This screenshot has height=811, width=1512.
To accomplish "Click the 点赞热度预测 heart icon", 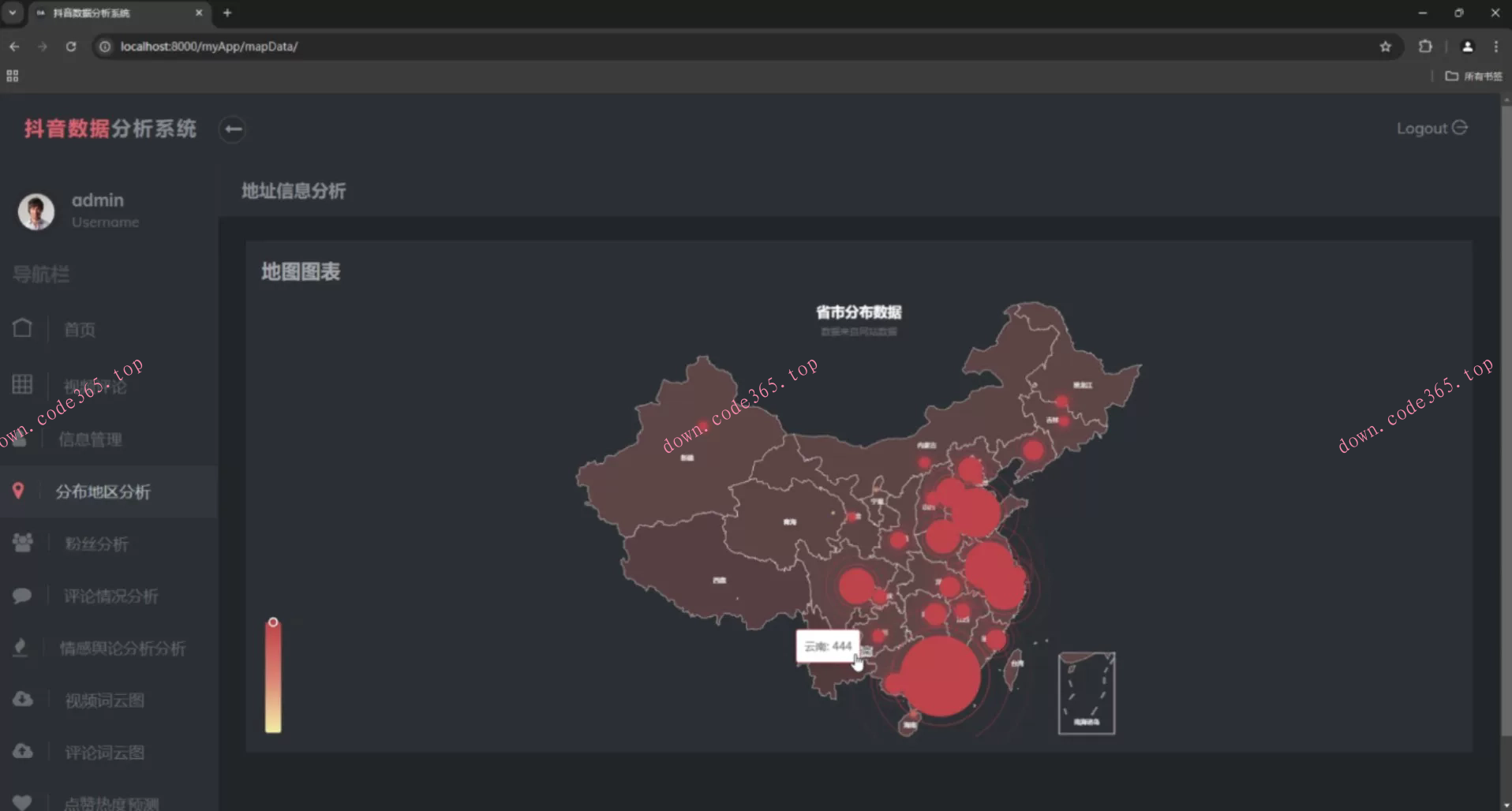I will (22, 801).
